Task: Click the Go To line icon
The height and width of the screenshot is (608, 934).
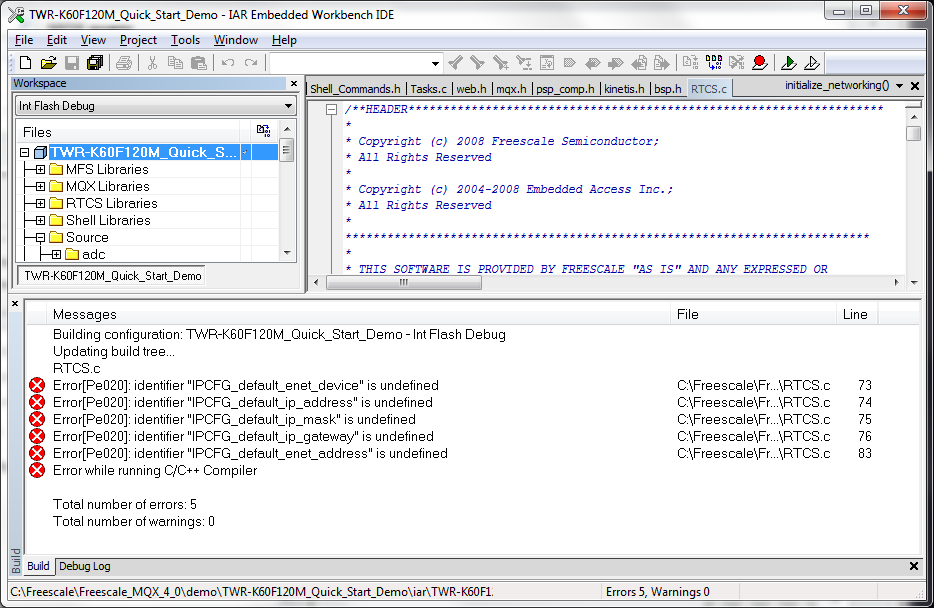Action: [547, 63]
